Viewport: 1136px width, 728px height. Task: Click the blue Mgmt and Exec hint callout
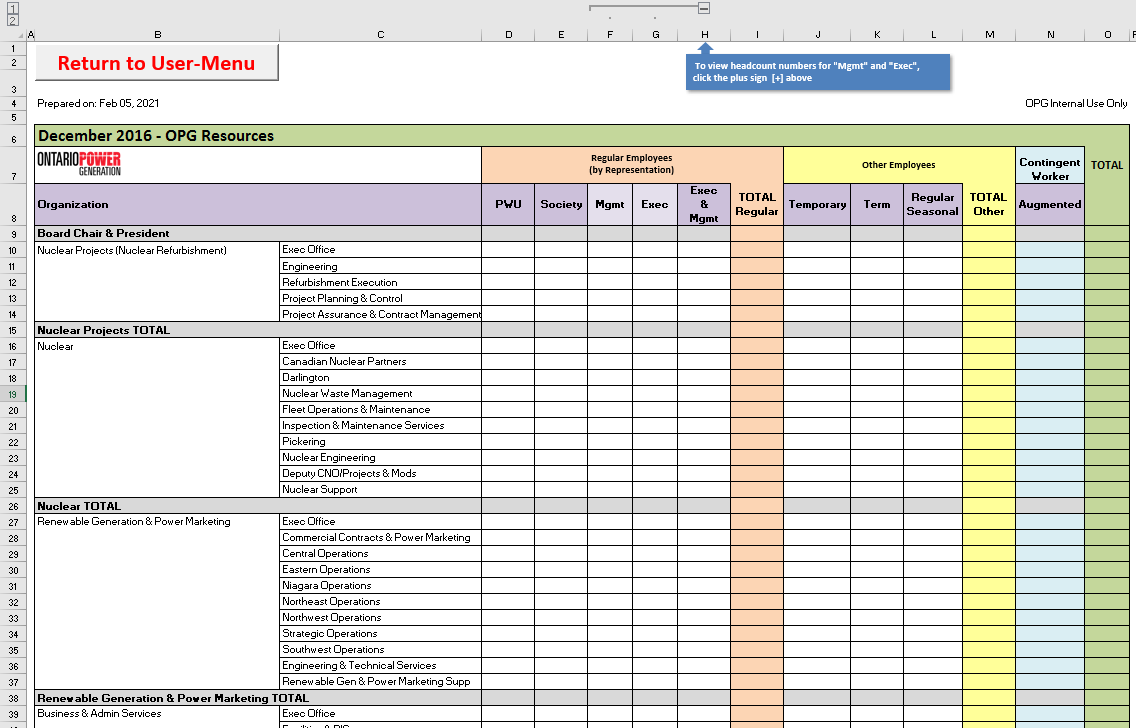click(817, 72)
